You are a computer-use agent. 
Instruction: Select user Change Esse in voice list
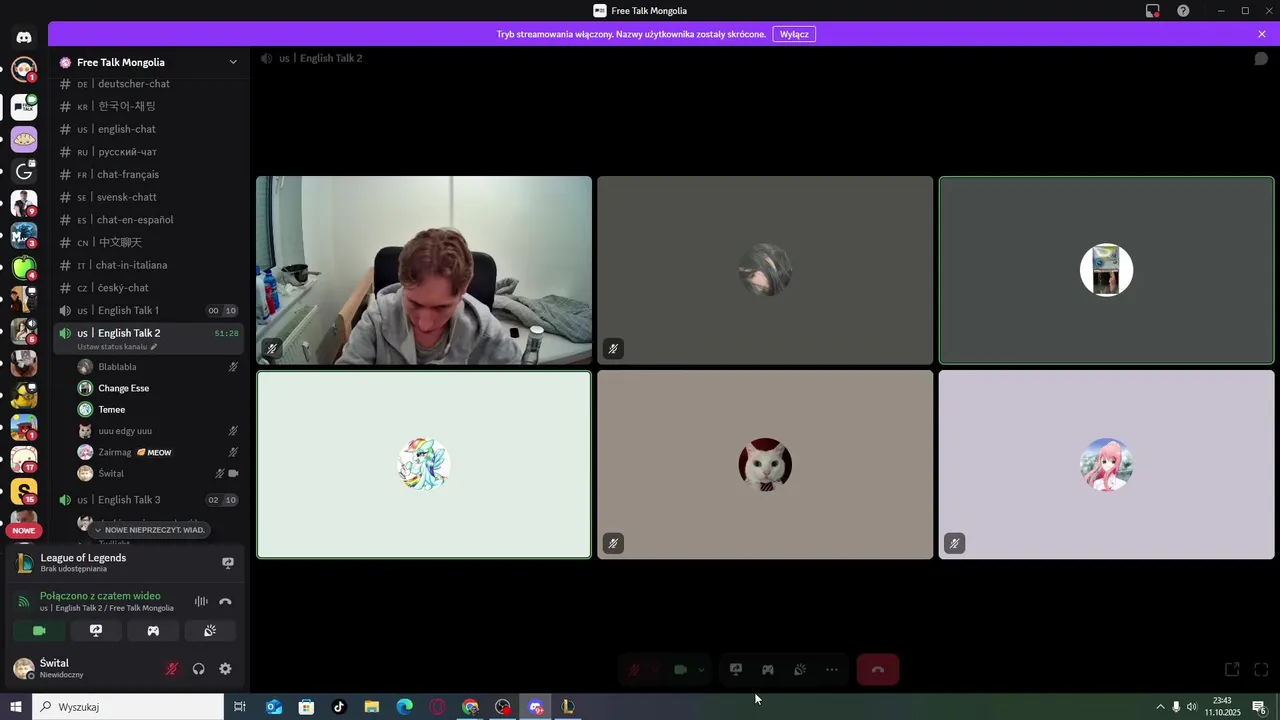[x=159, y=388]
